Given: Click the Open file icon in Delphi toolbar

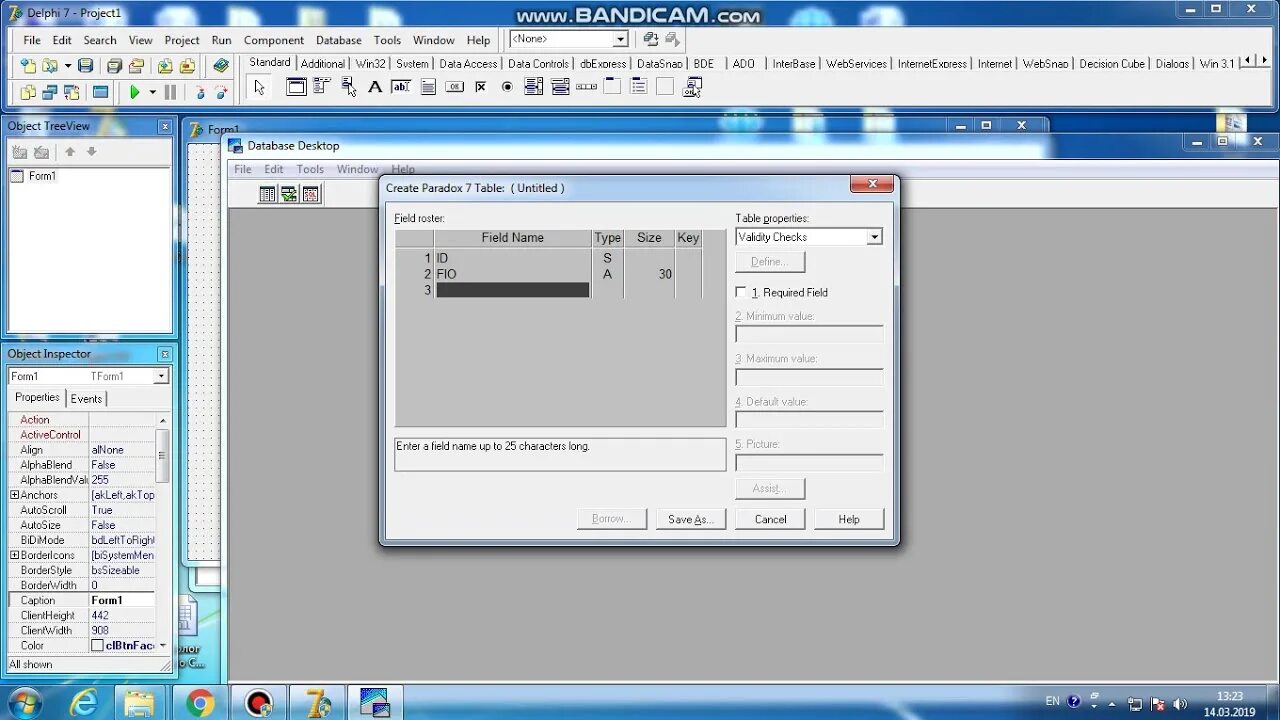Looking at the screenshot, I should [x=49, y=65].
